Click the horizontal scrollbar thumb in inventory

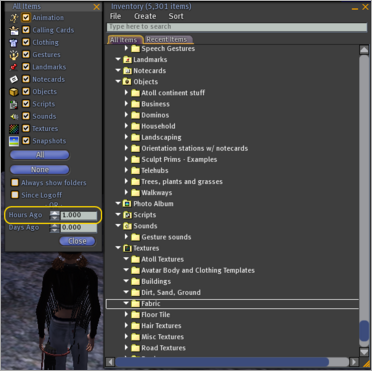[x=222, y=362]
